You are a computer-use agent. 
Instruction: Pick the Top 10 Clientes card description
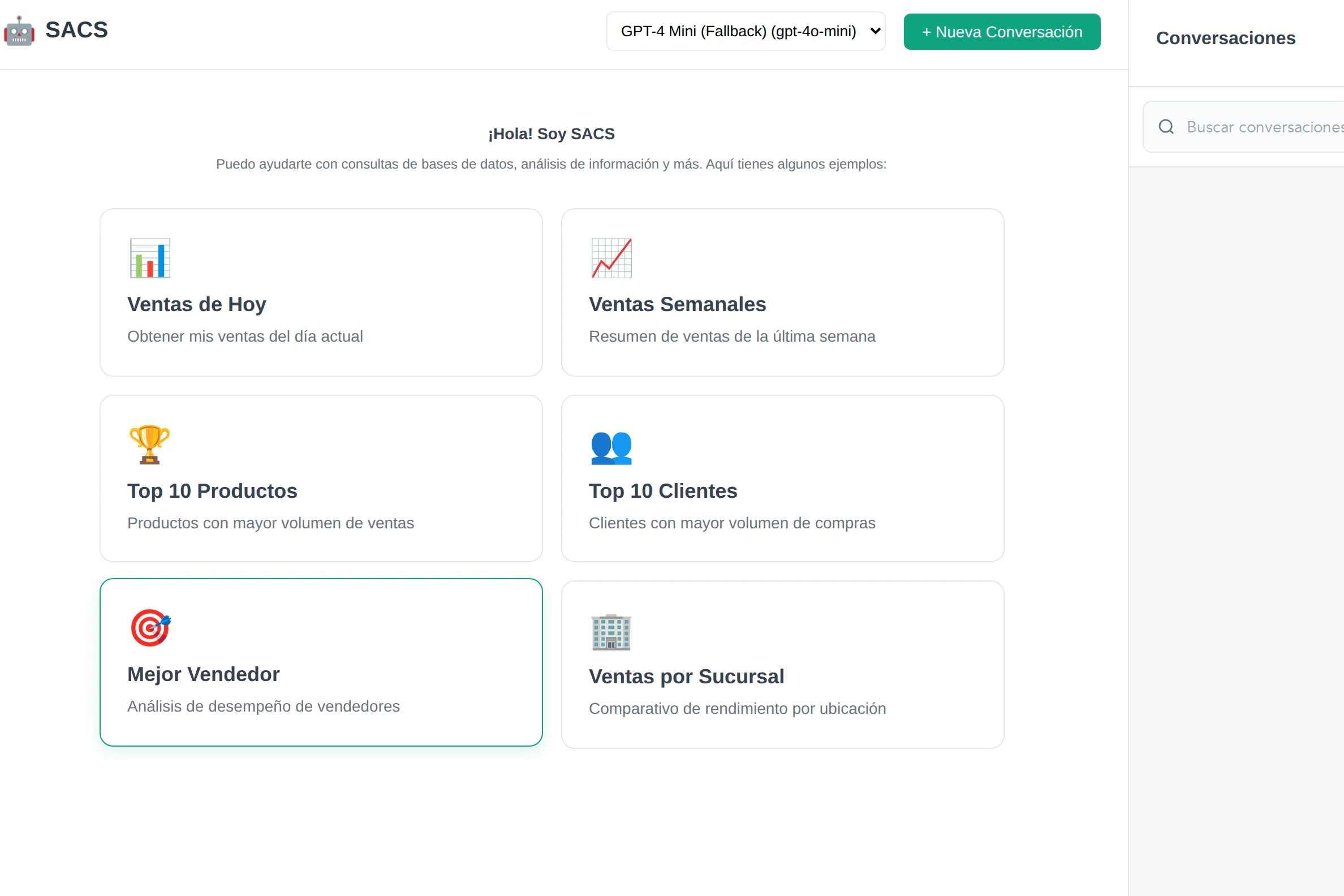pyautogui.click(x=732, y=523)
